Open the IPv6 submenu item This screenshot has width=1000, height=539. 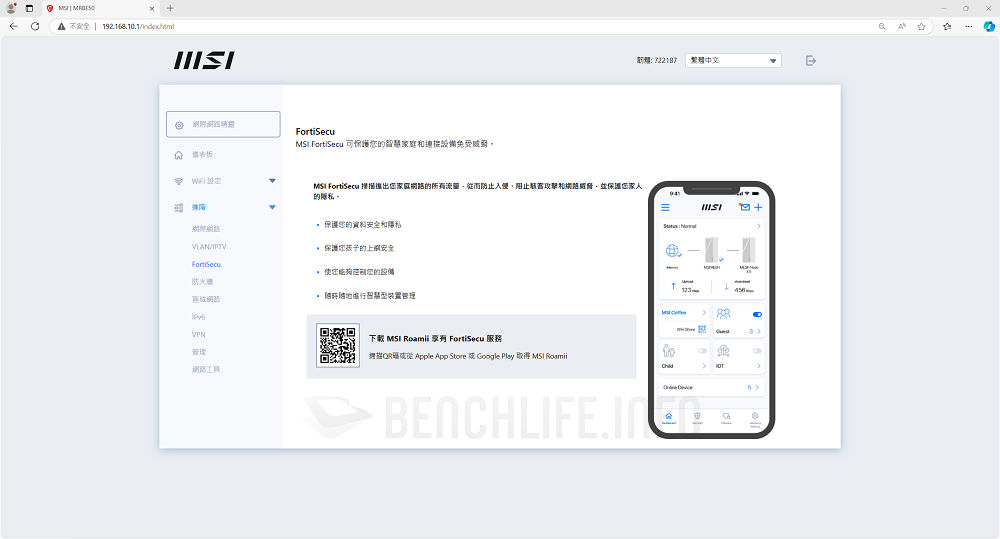198,317
